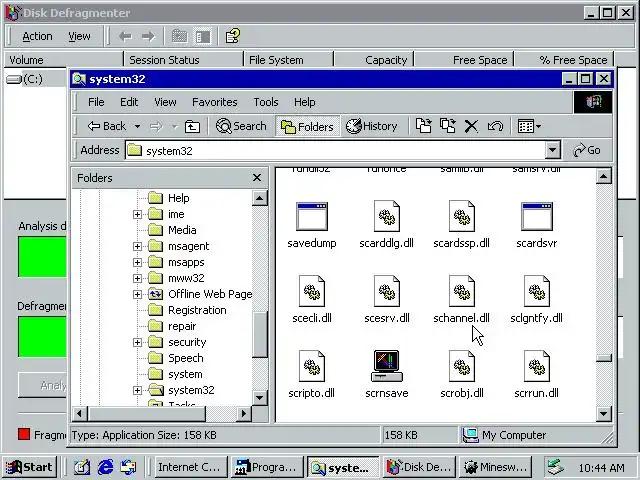Switch to Minesweeper taskbar button
640x480 pixels.
coord(495,467)
